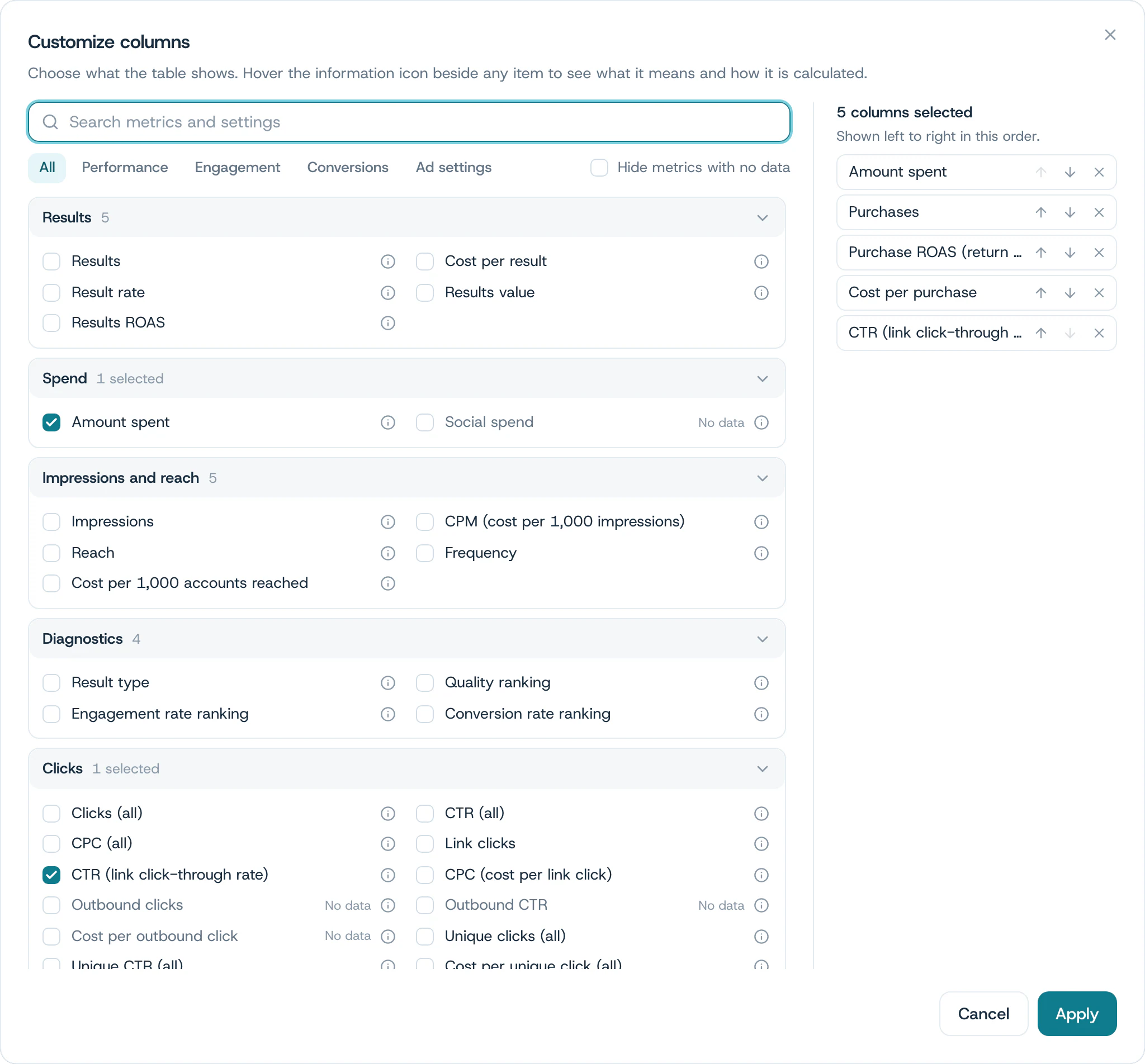Enable Hide metrics with no data
The width and height of the screenshot is (1145, 1064).
[599, 168]
